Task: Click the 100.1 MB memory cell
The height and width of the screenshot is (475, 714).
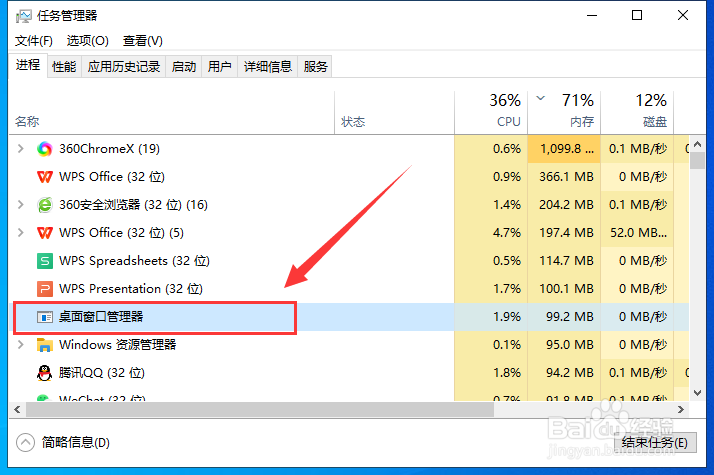Action: [564, 289]
